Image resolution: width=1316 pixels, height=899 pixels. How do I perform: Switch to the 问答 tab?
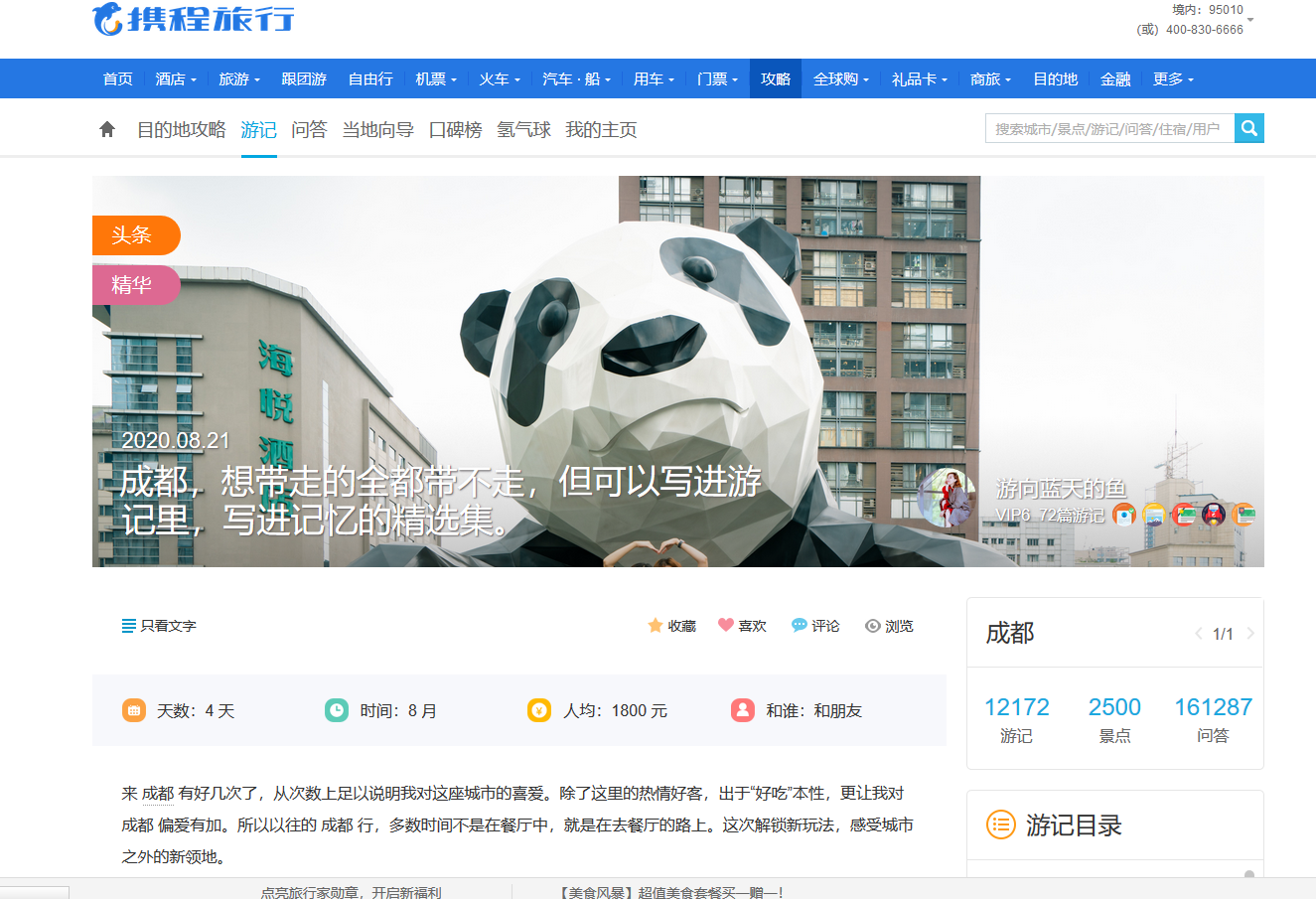click(309, 129)
